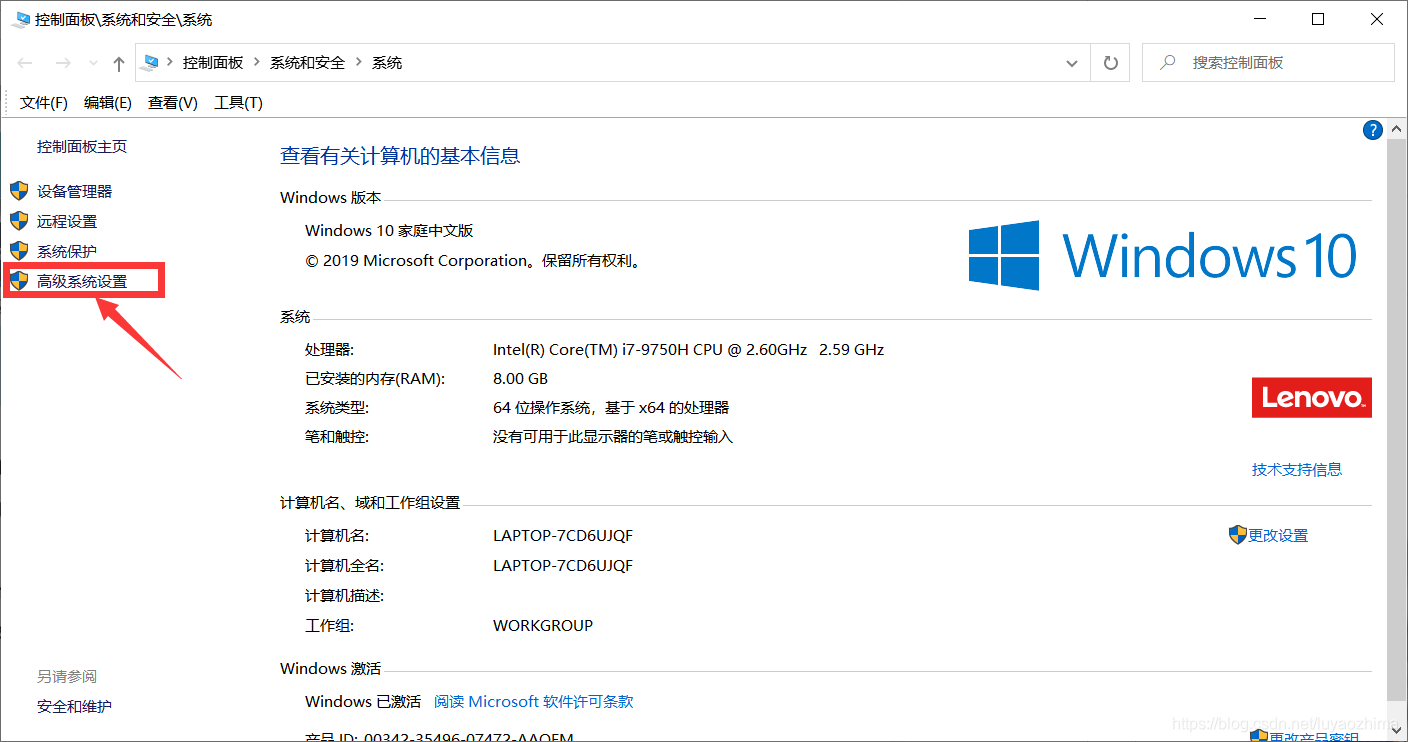Click the shield icon beside 更改设置
The height and width of the screenshot is (742, 1408).
click(1238, 535)
